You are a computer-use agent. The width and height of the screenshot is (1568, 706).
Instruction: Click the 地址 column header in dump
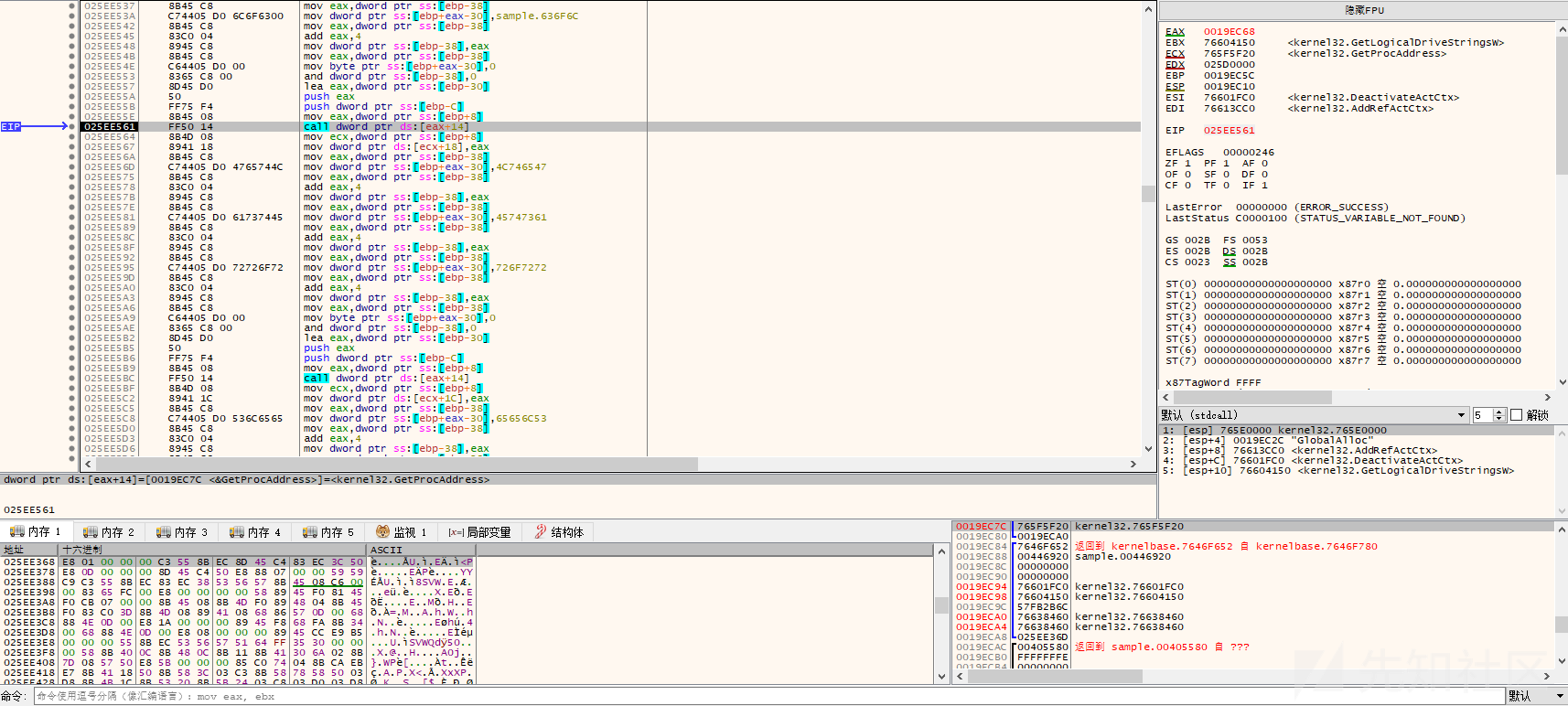pos(29,551)
